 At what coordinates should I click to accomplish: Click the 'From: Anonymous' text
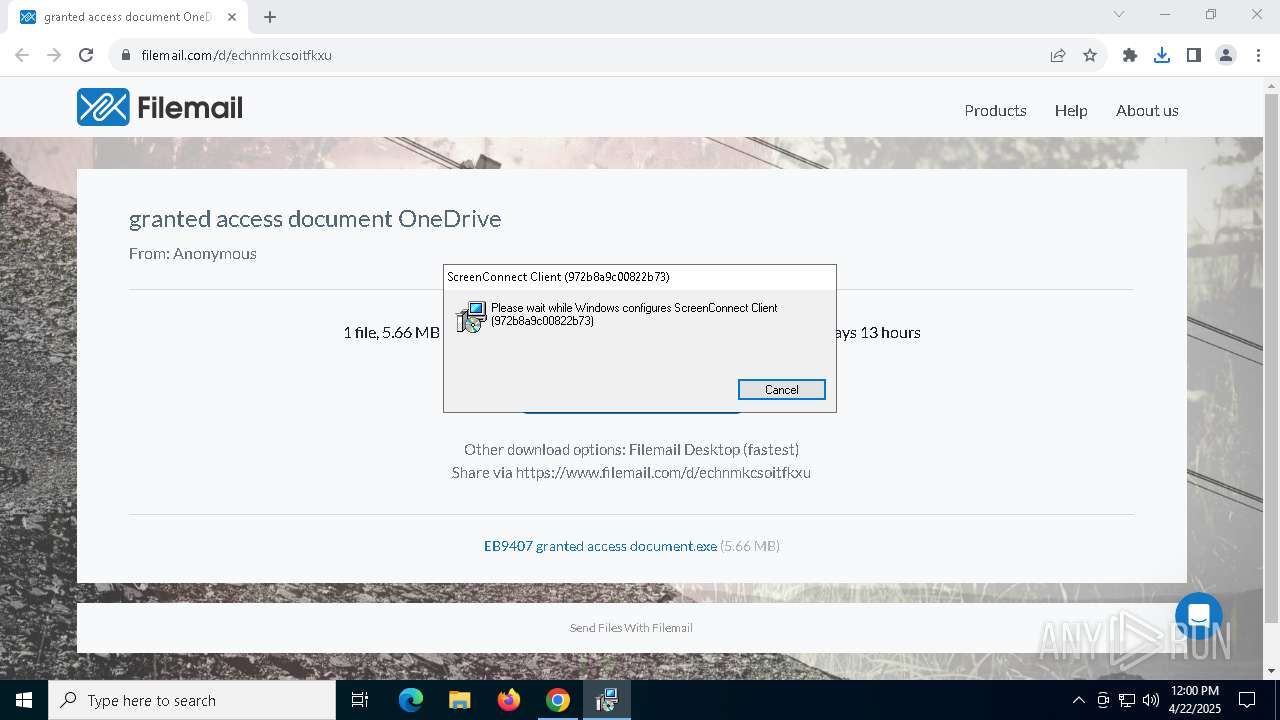(193, 253)
